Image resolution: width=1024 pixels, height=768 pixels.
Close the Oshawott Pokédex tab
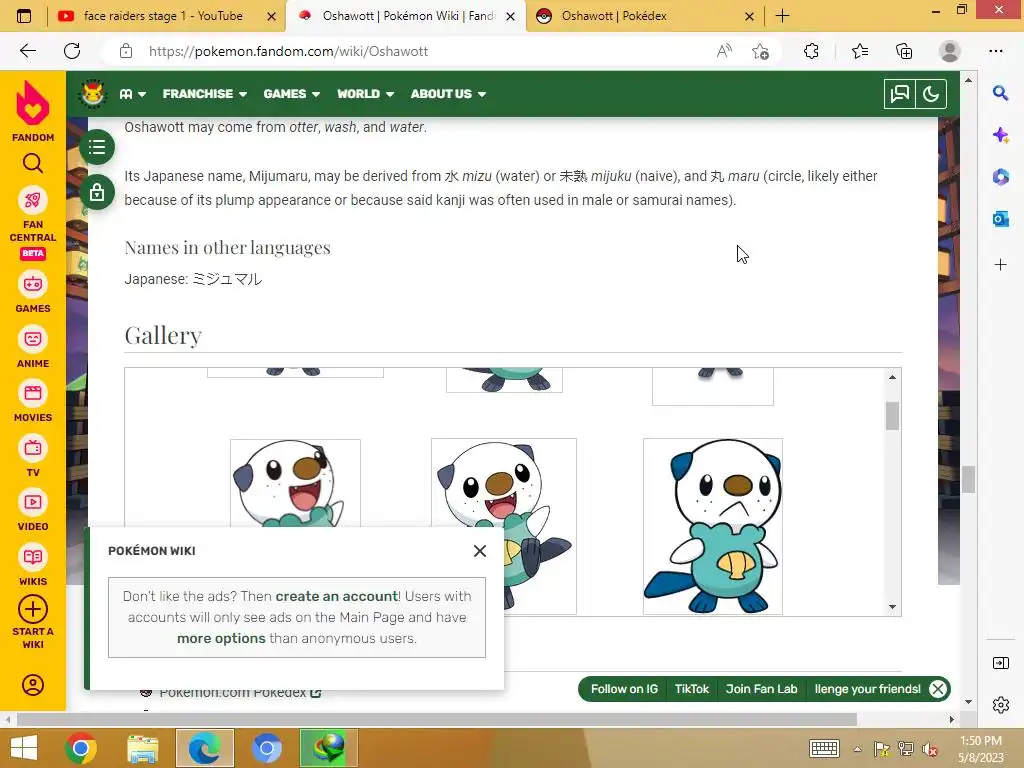(750, 16)
